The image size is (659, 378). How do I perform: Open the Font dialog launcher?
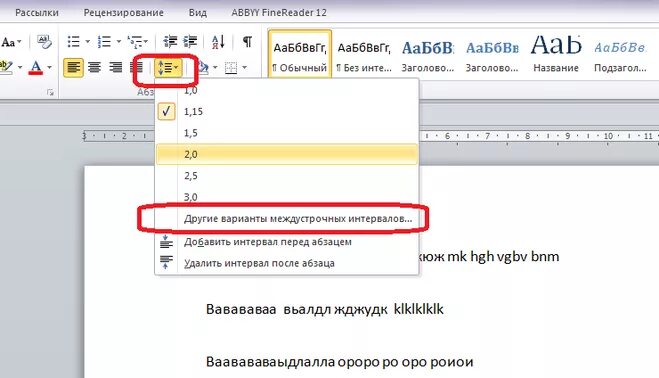click(50, 92)
